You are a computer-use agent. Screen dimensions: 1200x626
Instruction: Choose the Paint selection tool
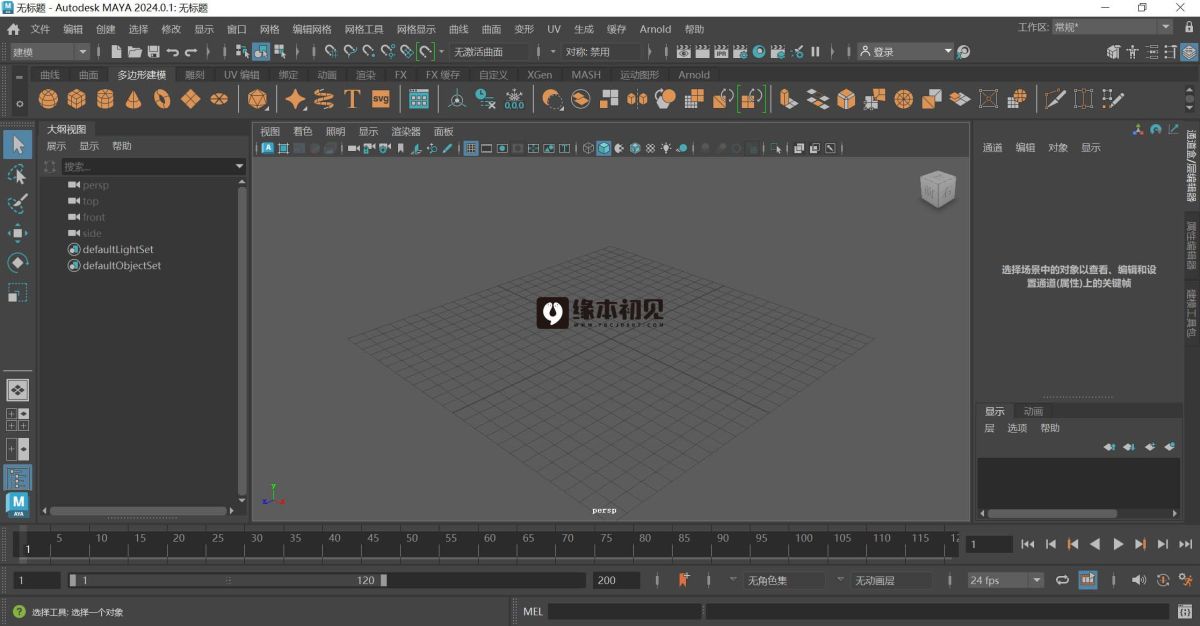click(17, 204)
